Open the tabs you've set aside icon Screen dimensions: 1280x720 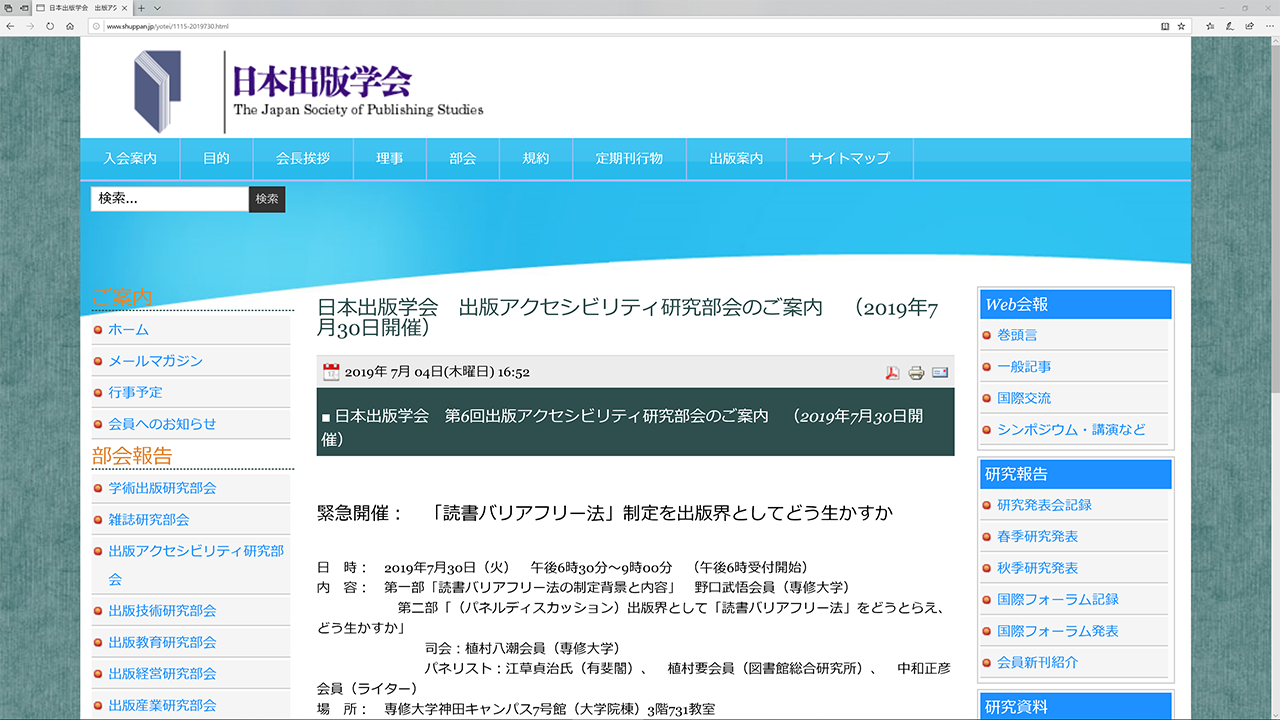pyautogui.click(x=8, y=7)
